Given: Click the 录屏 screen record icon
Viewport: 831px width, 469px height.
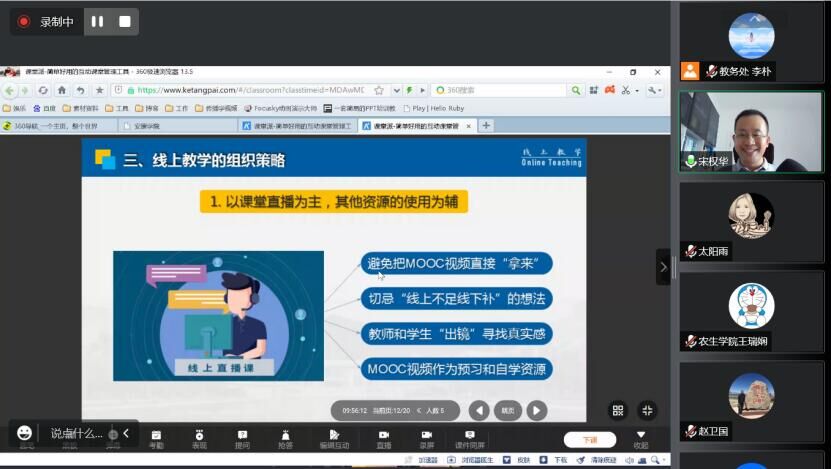Looking at the screenshot, I should click(427, 438).
